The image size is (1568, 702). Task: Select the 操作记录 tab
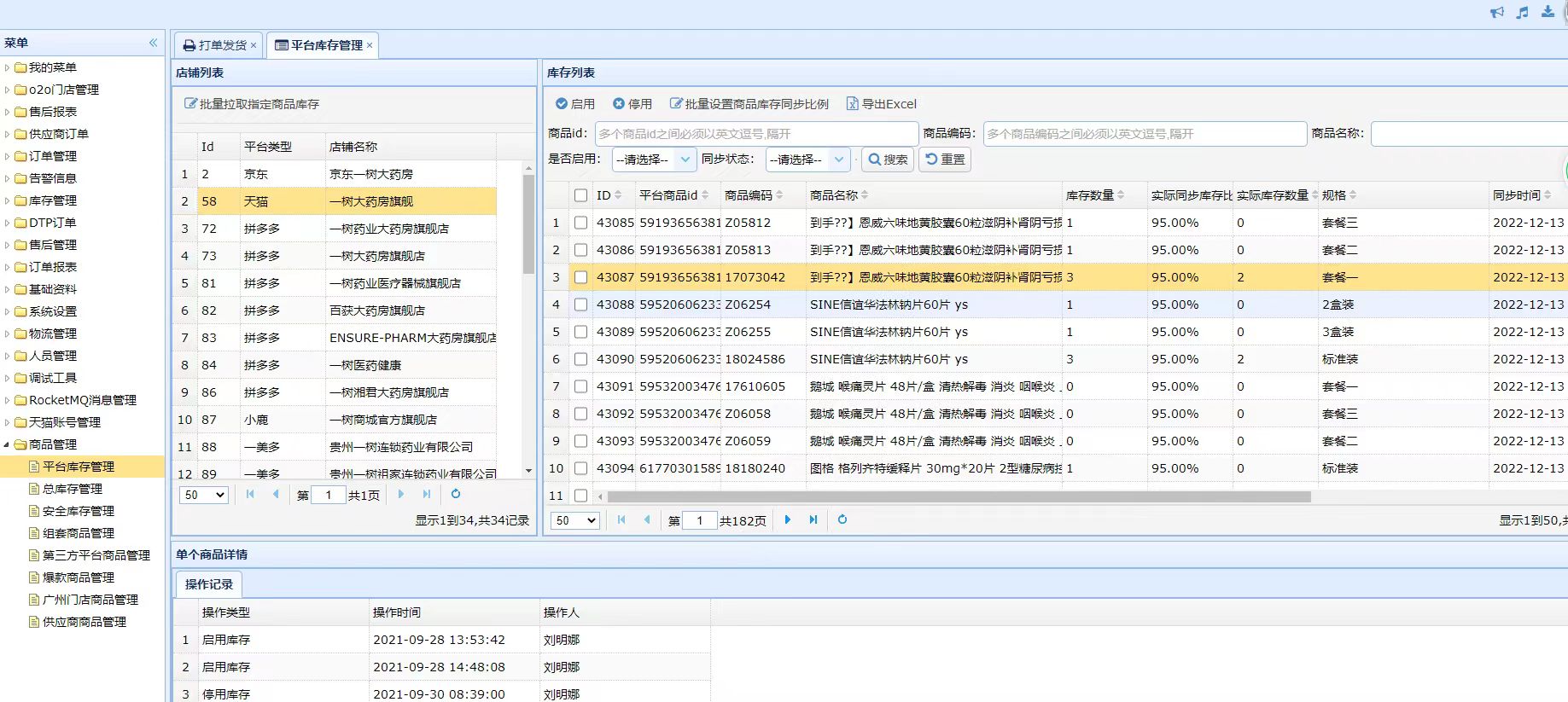tap(209, 584)
